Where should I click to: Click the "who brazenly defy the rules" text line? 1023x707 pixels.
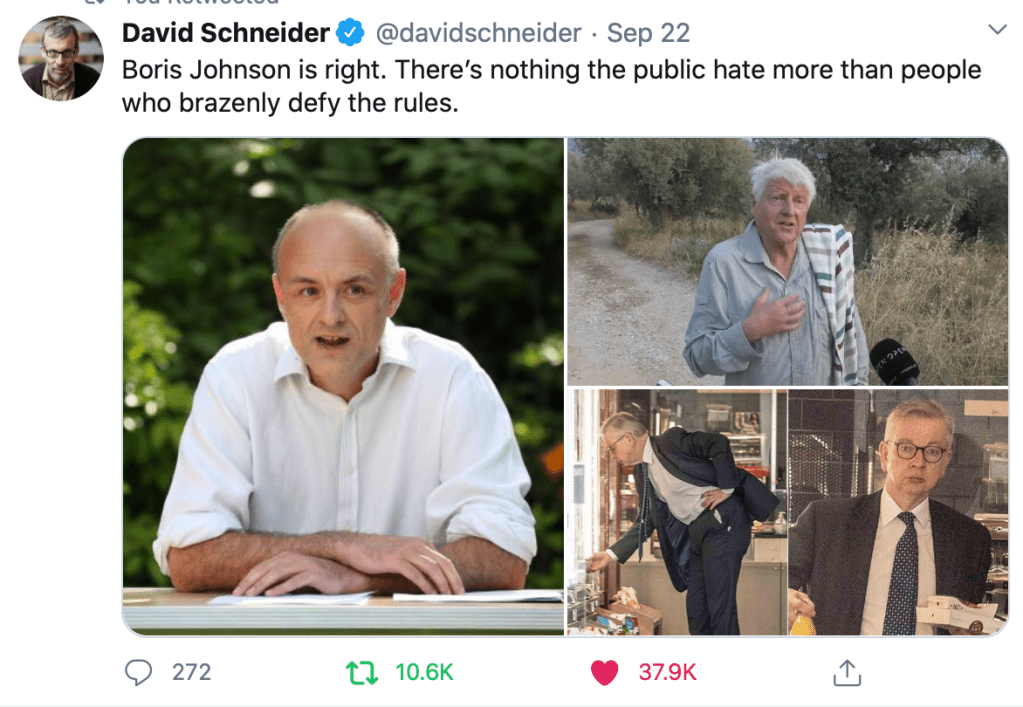pyautogui.click(x=290, y=103)
